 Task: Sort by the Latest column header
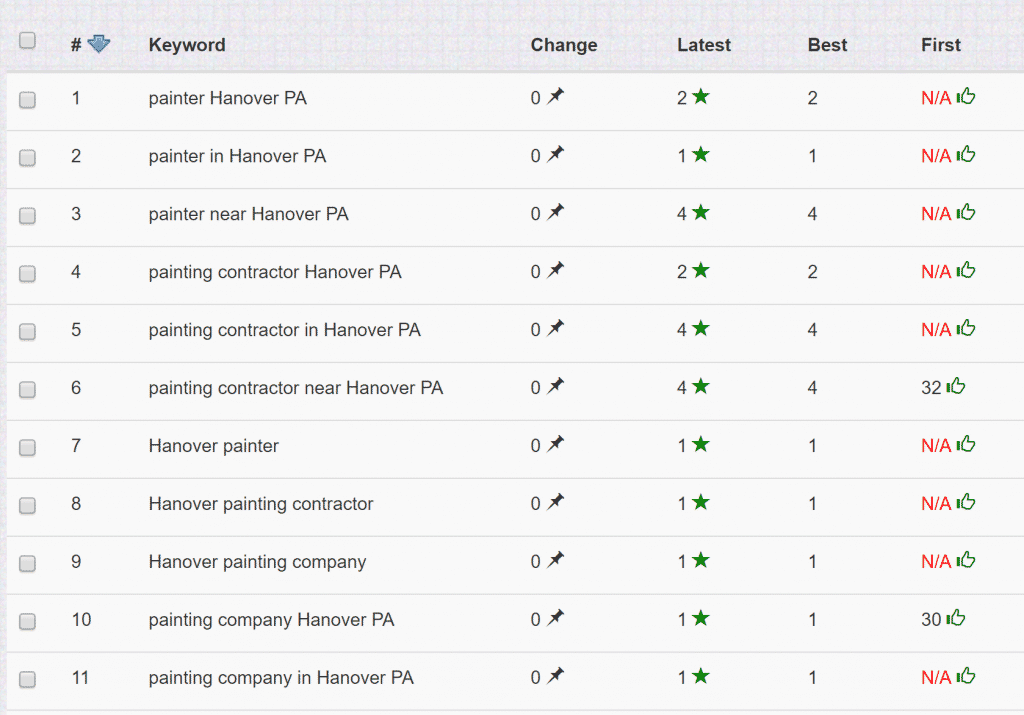704,45
